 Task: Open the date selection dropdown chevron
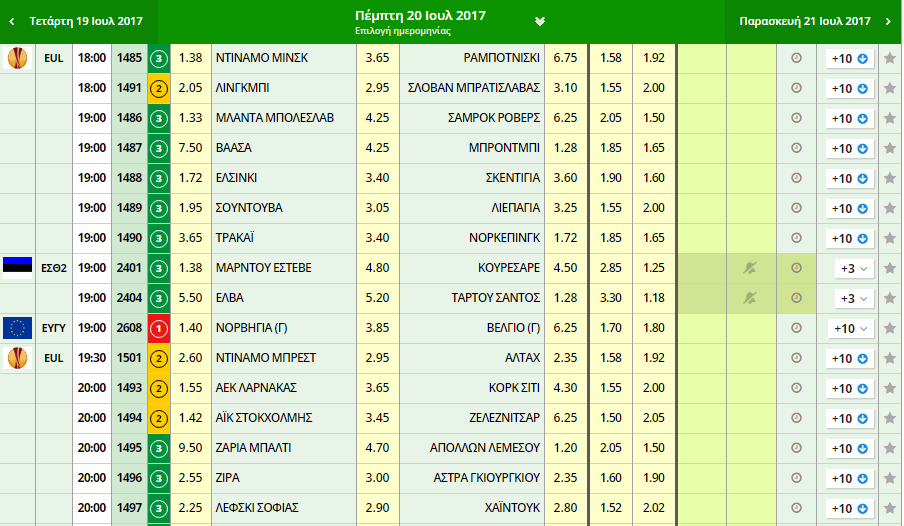(540, 21)
